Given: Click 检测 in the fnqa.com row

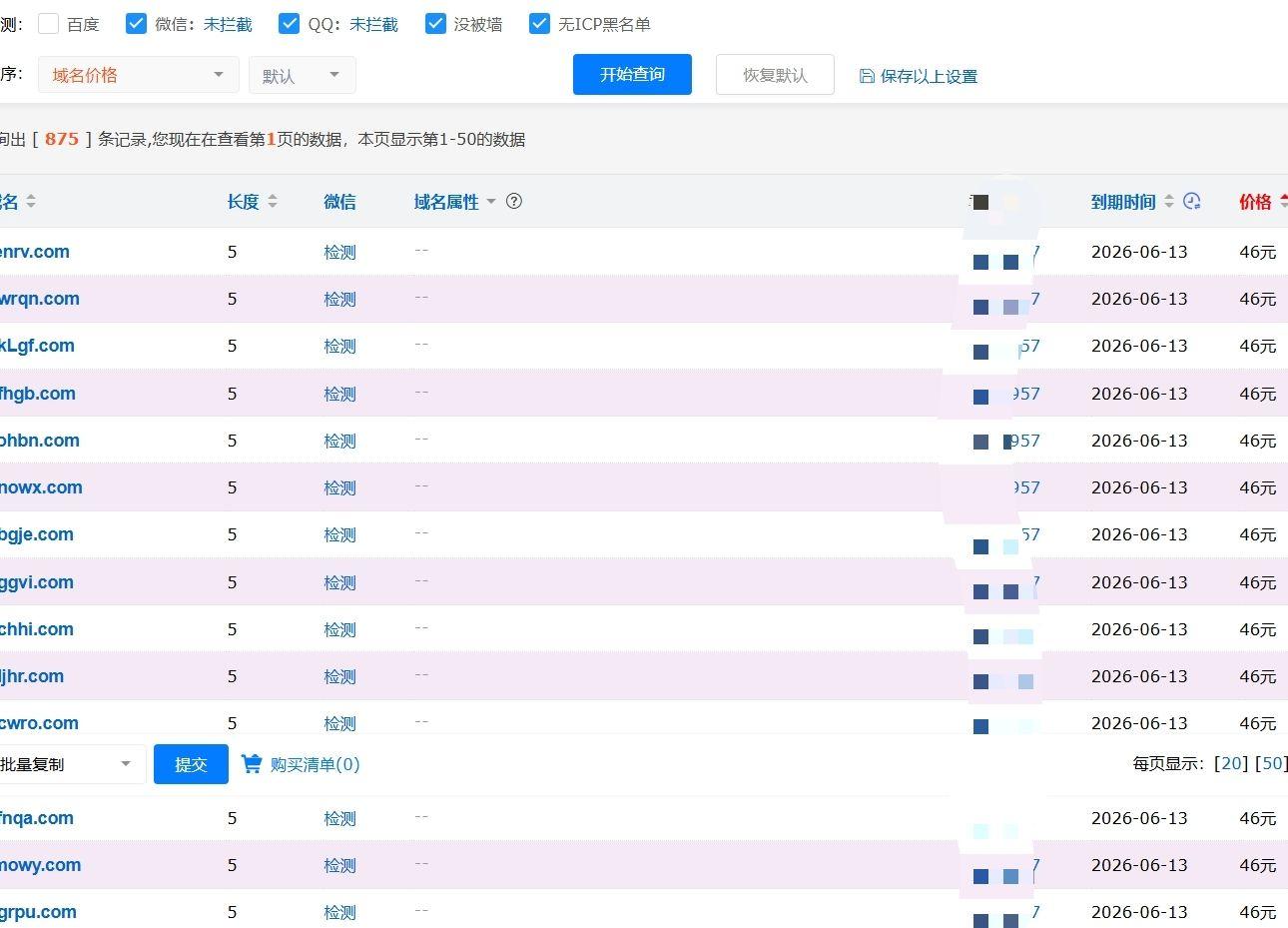Looking at the screenshot, I should click(x=339, y=818).
